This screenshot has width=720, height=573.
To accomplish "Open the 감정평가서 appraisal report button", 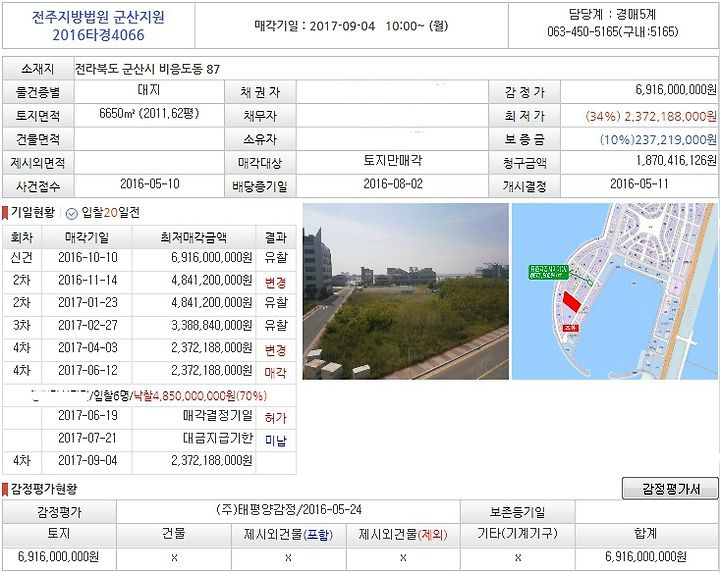I will (x=670, y=489).
